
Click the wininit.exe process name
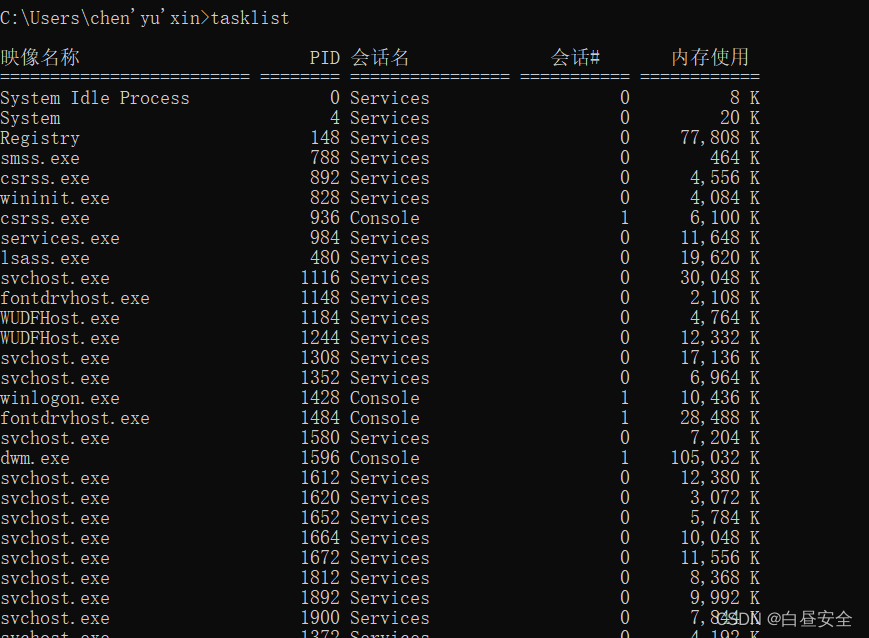tap(55, 198)
